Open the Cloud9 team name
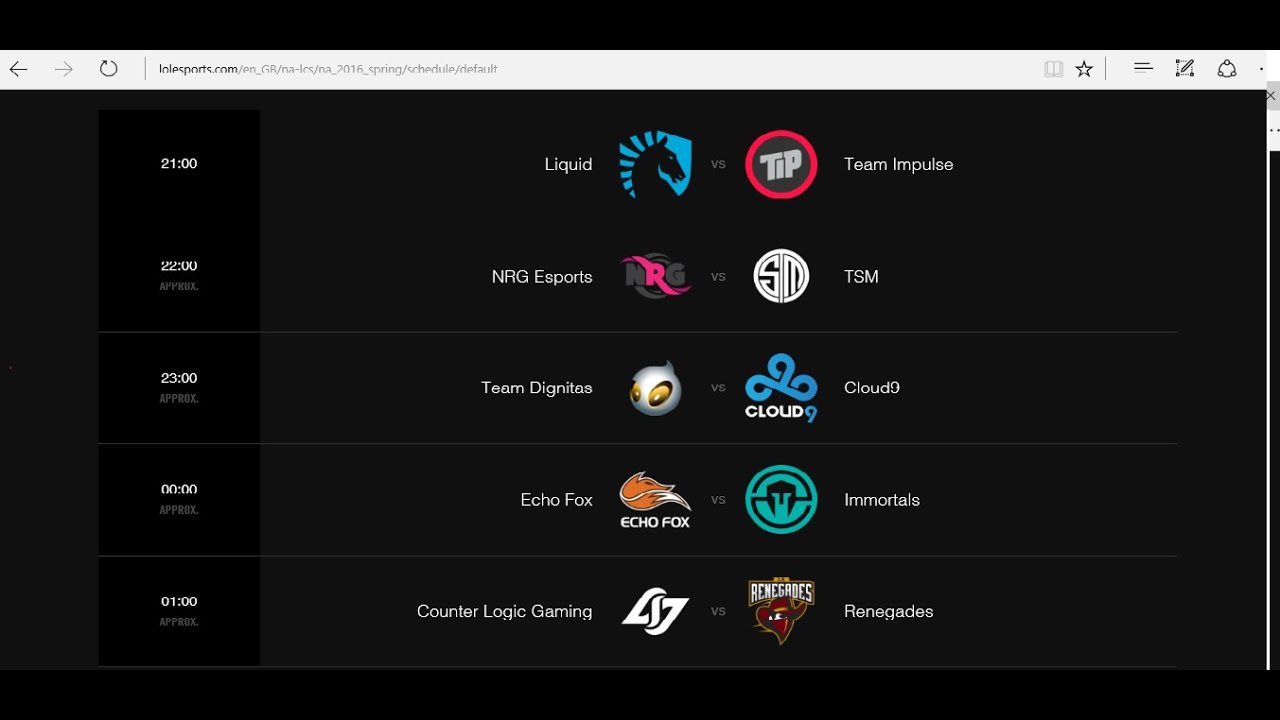Viewport: 1280px width, 720px height. click(x=872, y=388)
